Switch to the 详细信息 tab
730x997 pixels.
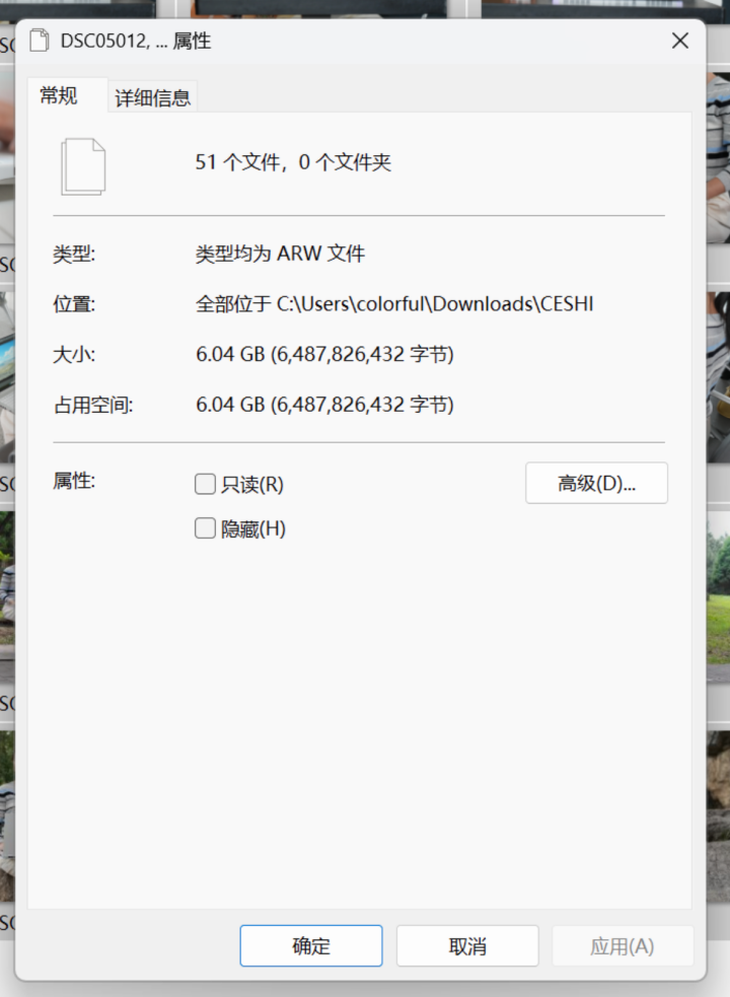[x=152, y=98]
